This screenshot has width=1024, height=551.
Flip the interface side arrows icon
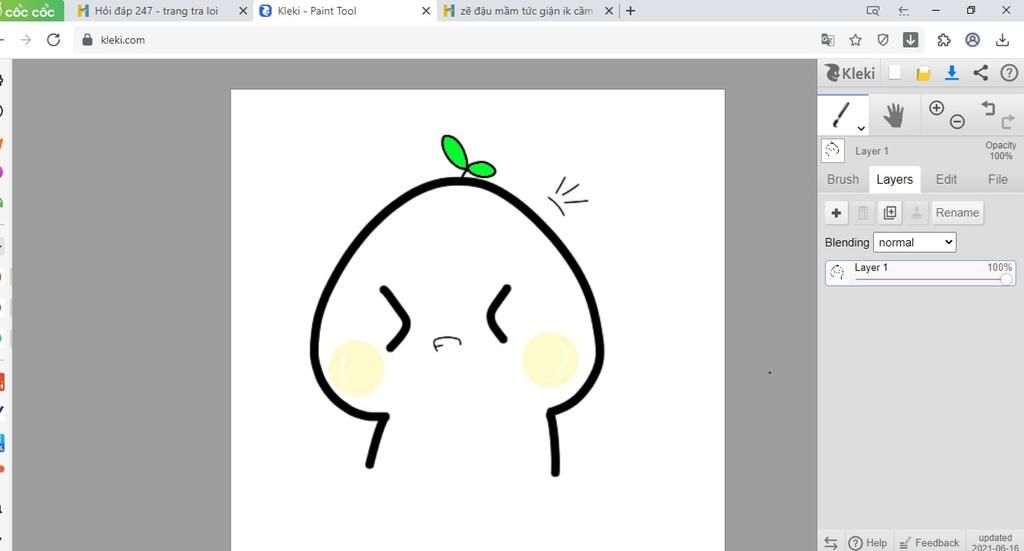(831, 543)
